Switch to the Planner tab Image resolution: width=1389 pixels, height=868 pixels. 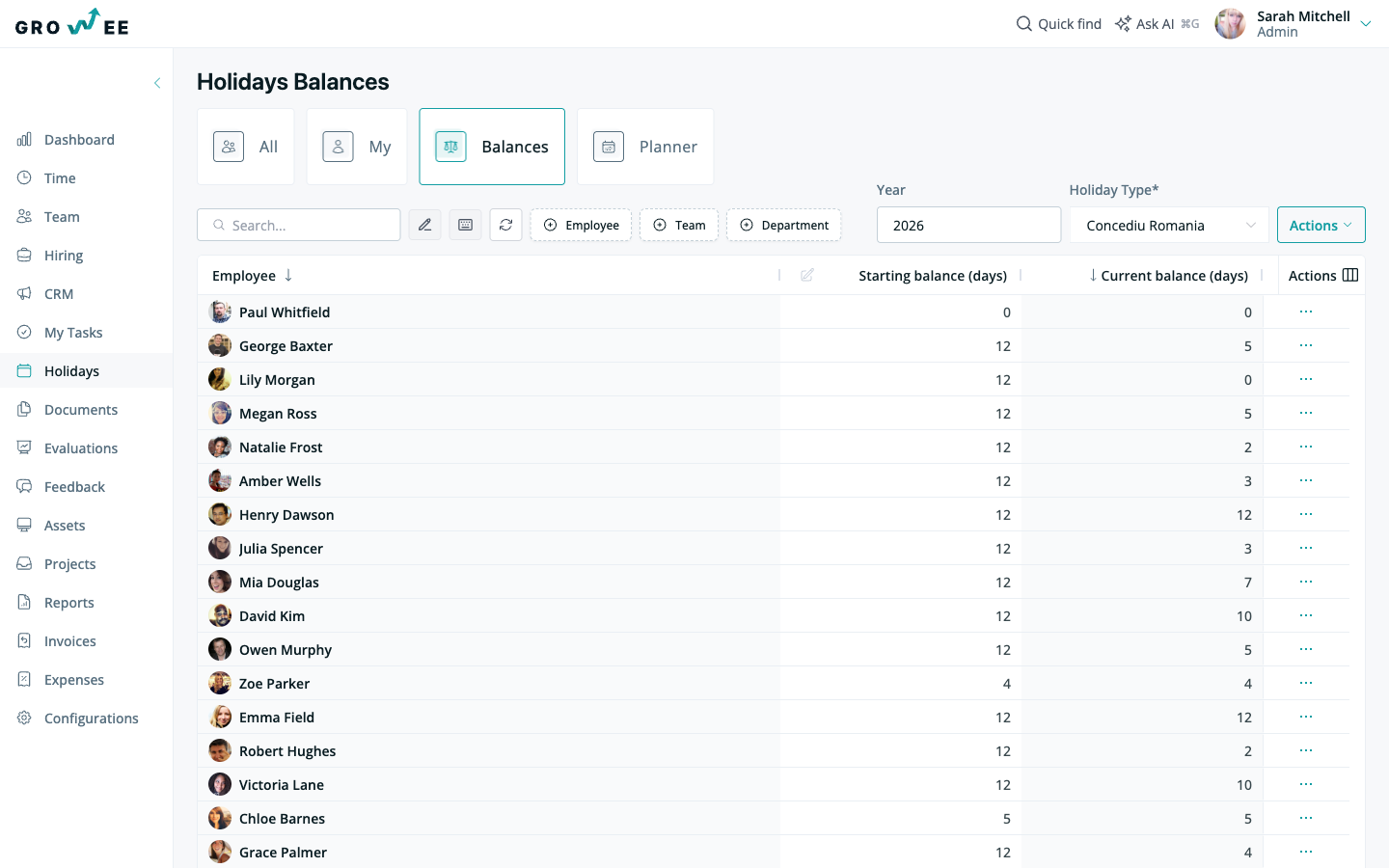coord(645,147)
